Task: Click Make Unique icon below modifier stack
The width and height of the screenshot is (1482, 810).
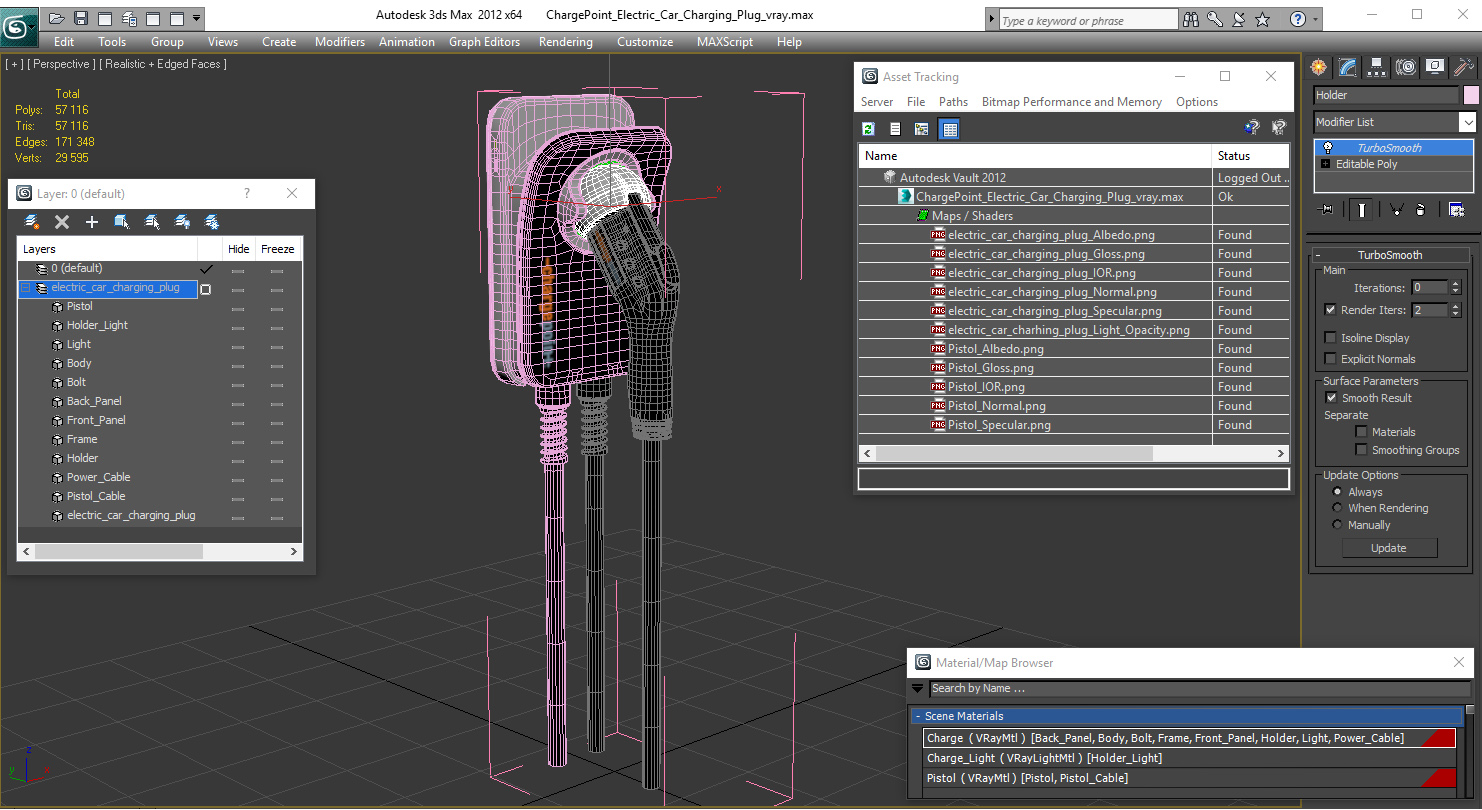Action: (1395, 209)
